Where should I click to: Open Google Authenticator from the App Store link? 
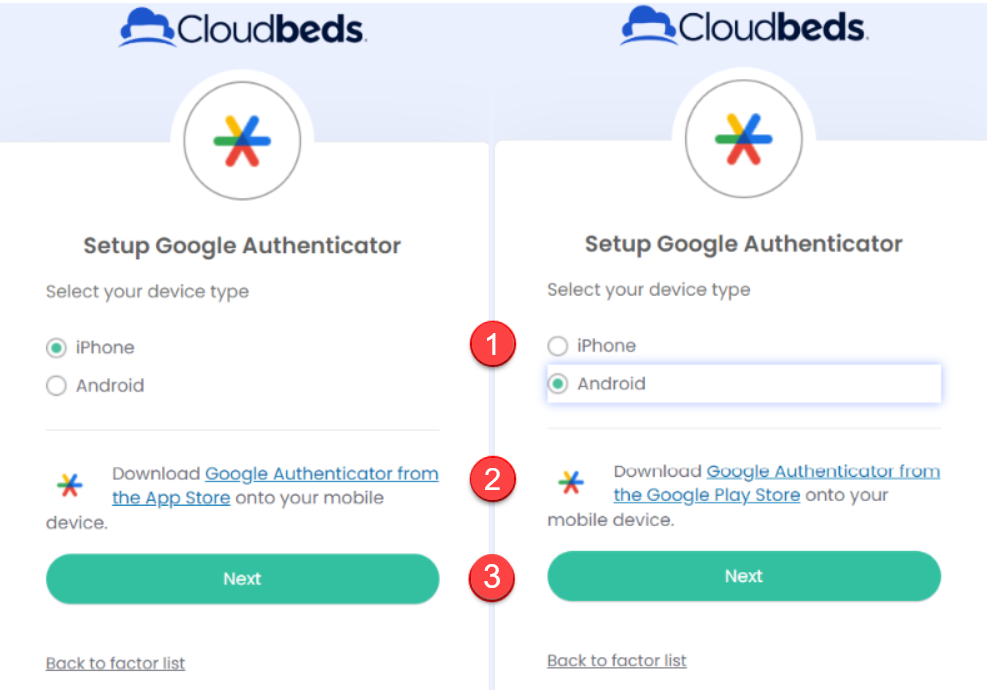pos(321,474)
